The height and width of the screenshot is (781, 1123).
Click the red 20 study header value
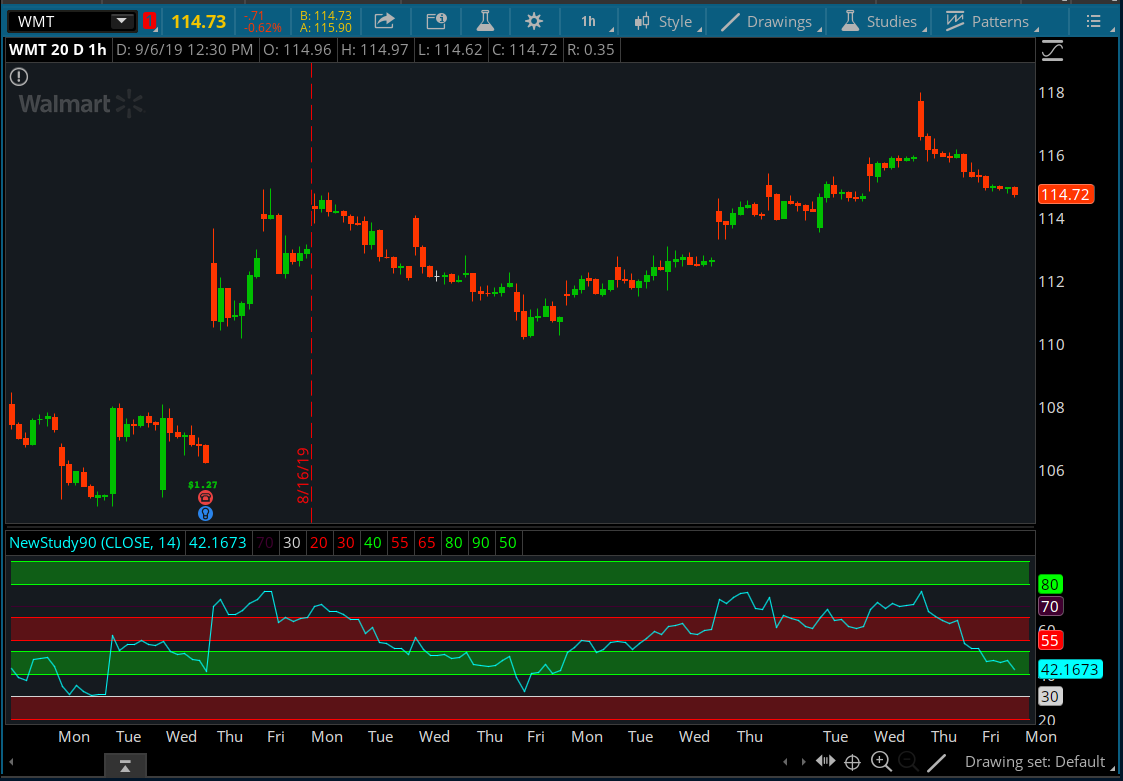pyautogui.click(x=319, y=543)
